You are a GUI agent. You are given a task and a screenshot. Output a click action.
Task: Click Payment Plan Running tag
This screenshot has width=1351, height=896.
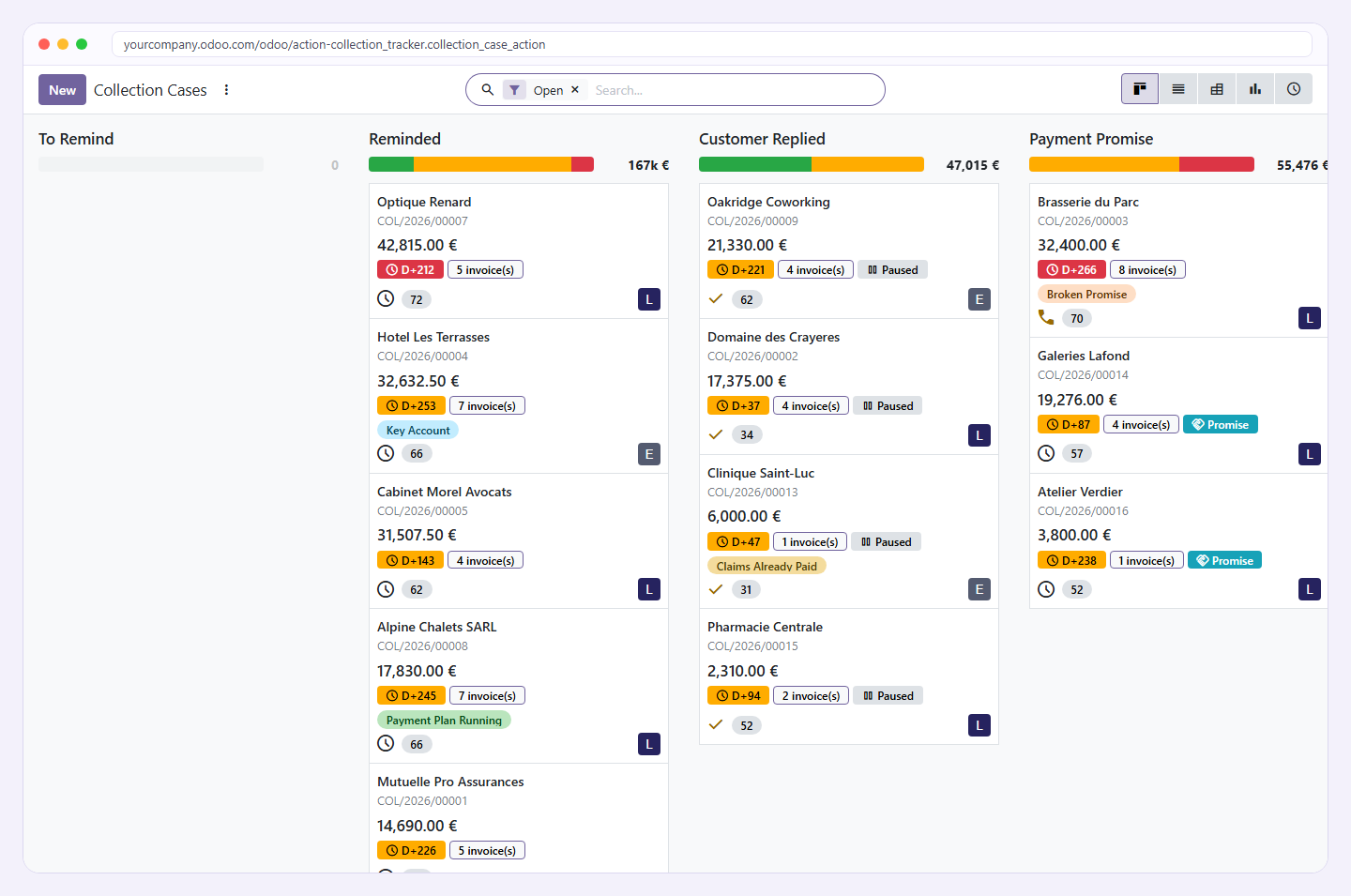[x=444, y=720]
